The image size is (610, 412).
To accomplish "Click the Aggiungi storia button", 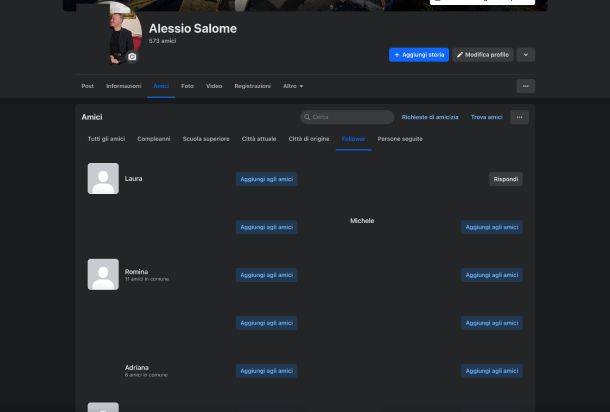I will (419, 55).
